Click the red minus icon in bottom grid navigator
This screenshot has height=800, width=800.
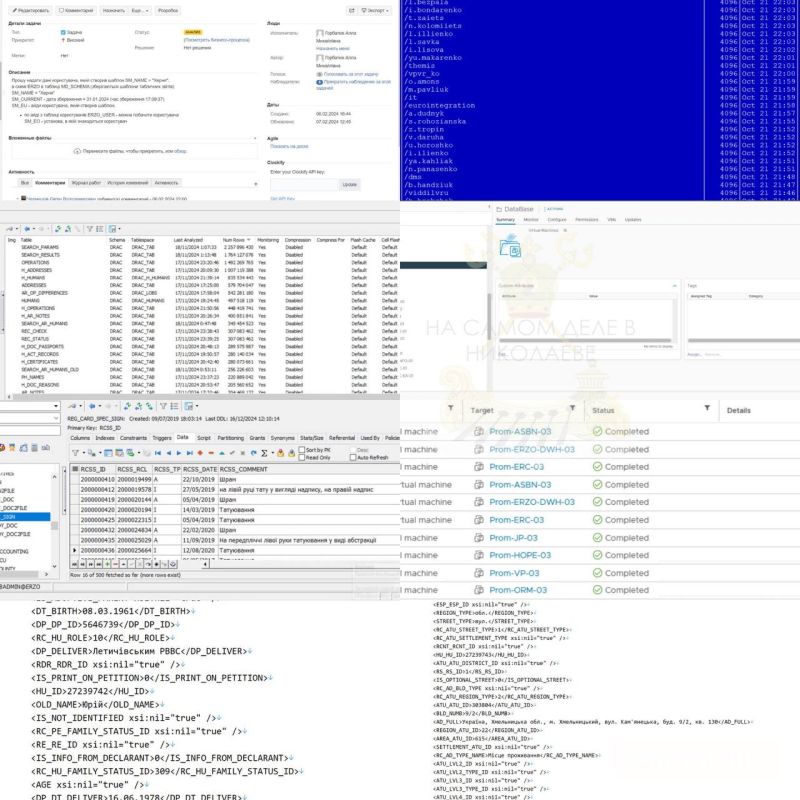point(115,564)
